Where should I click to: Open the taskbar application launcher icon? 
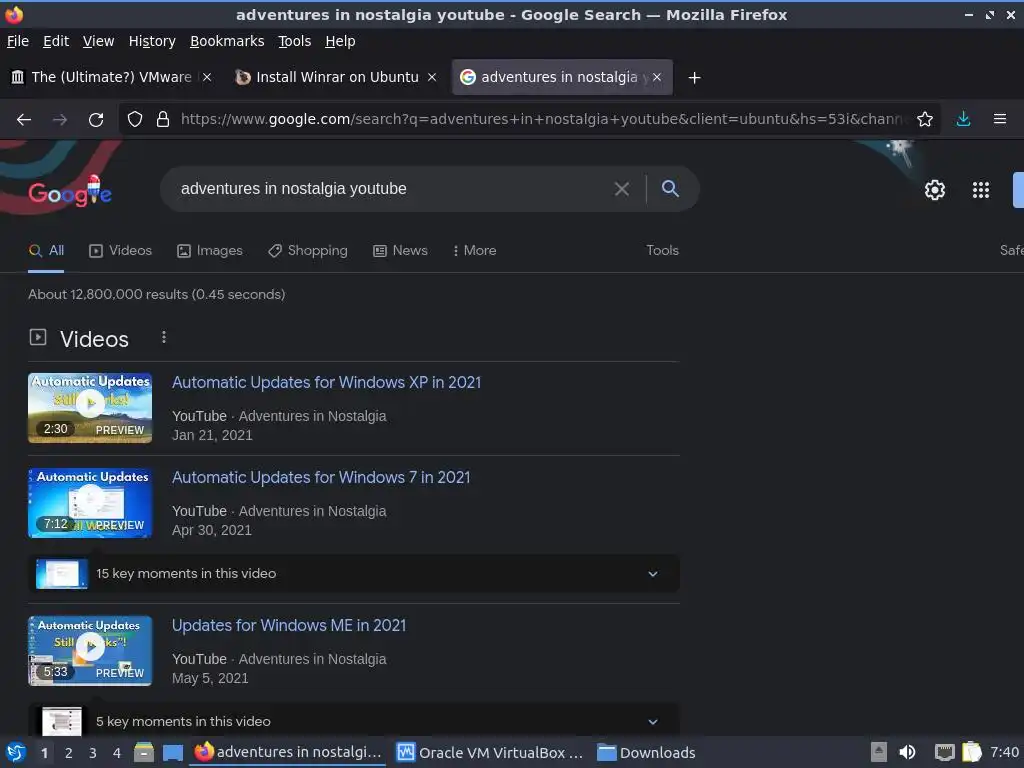[x=16, y=752]
